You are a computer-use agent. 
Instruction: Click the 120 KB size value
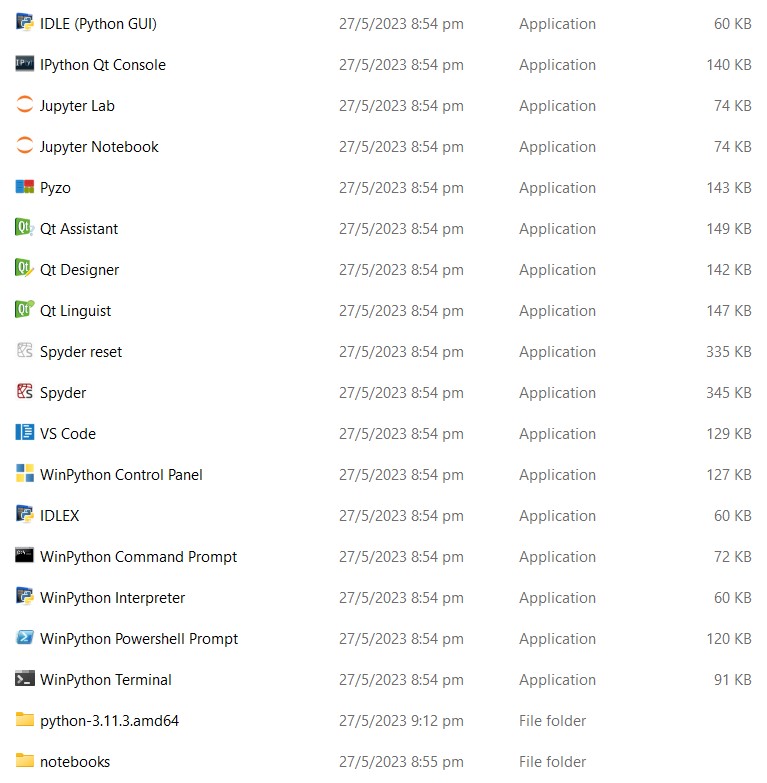pos(729,639)
